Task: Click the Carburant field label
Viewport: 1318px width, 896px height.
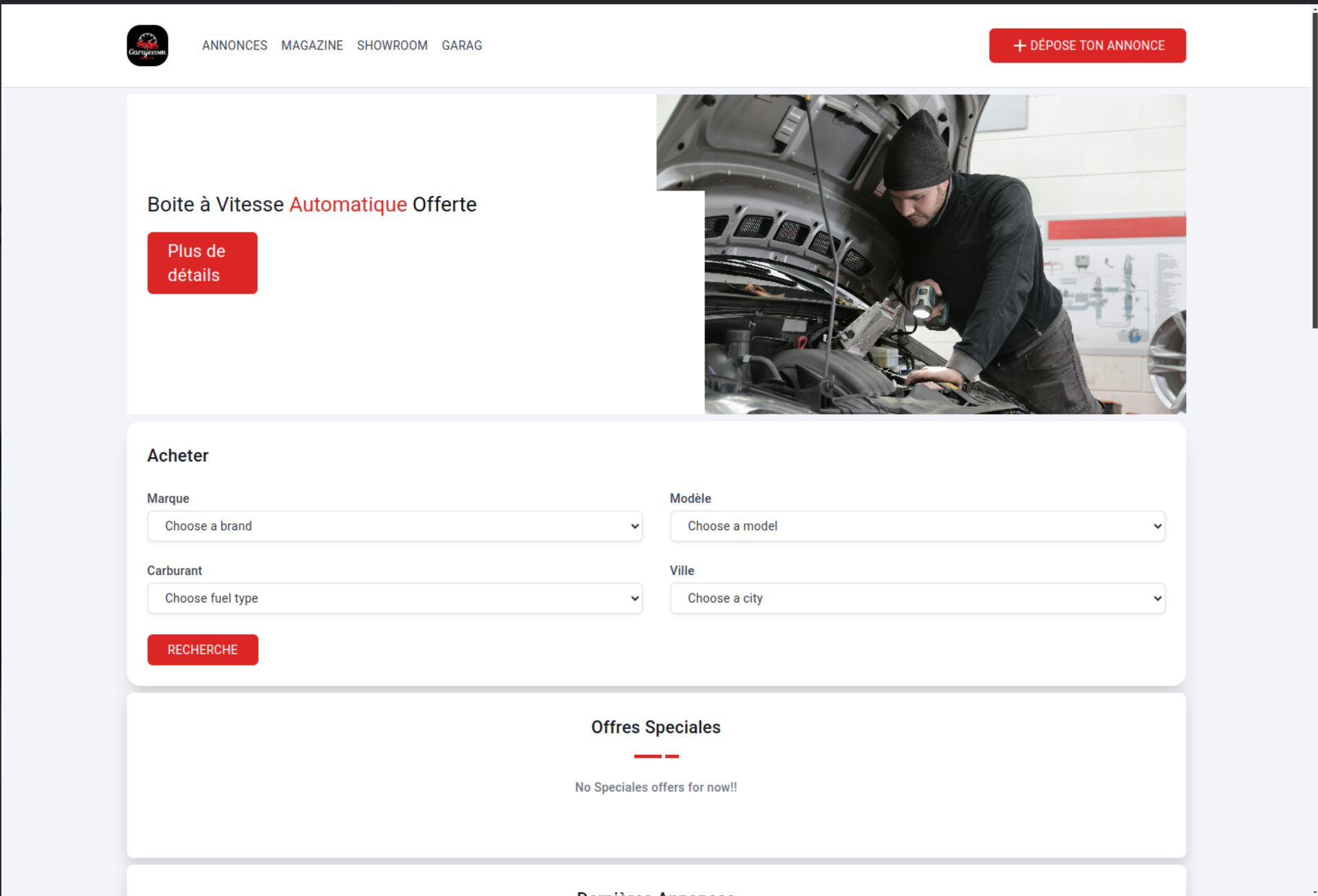Action: click(175, 571)
